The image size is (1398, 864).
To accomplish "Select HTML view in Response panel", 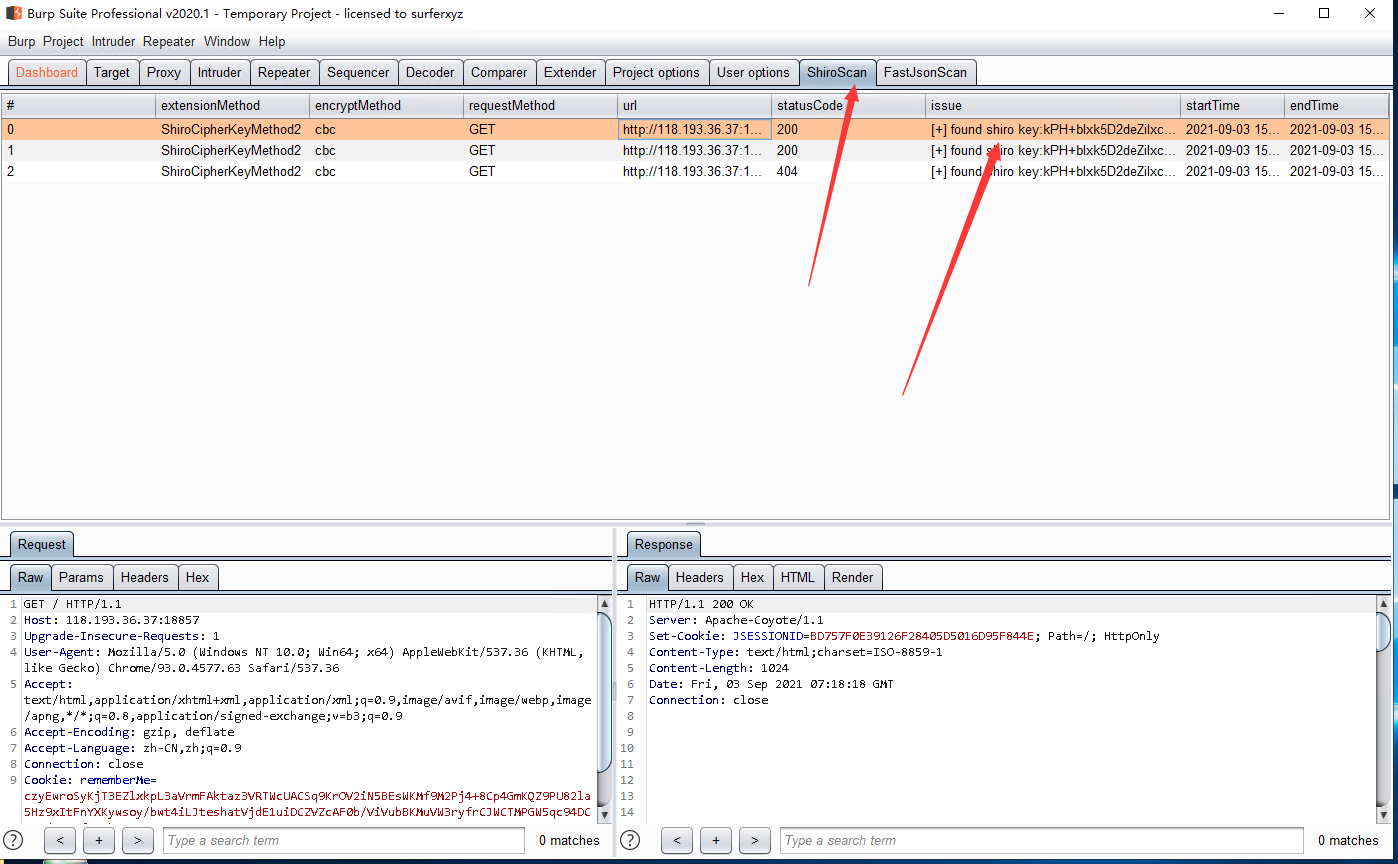I will (798, 577).
